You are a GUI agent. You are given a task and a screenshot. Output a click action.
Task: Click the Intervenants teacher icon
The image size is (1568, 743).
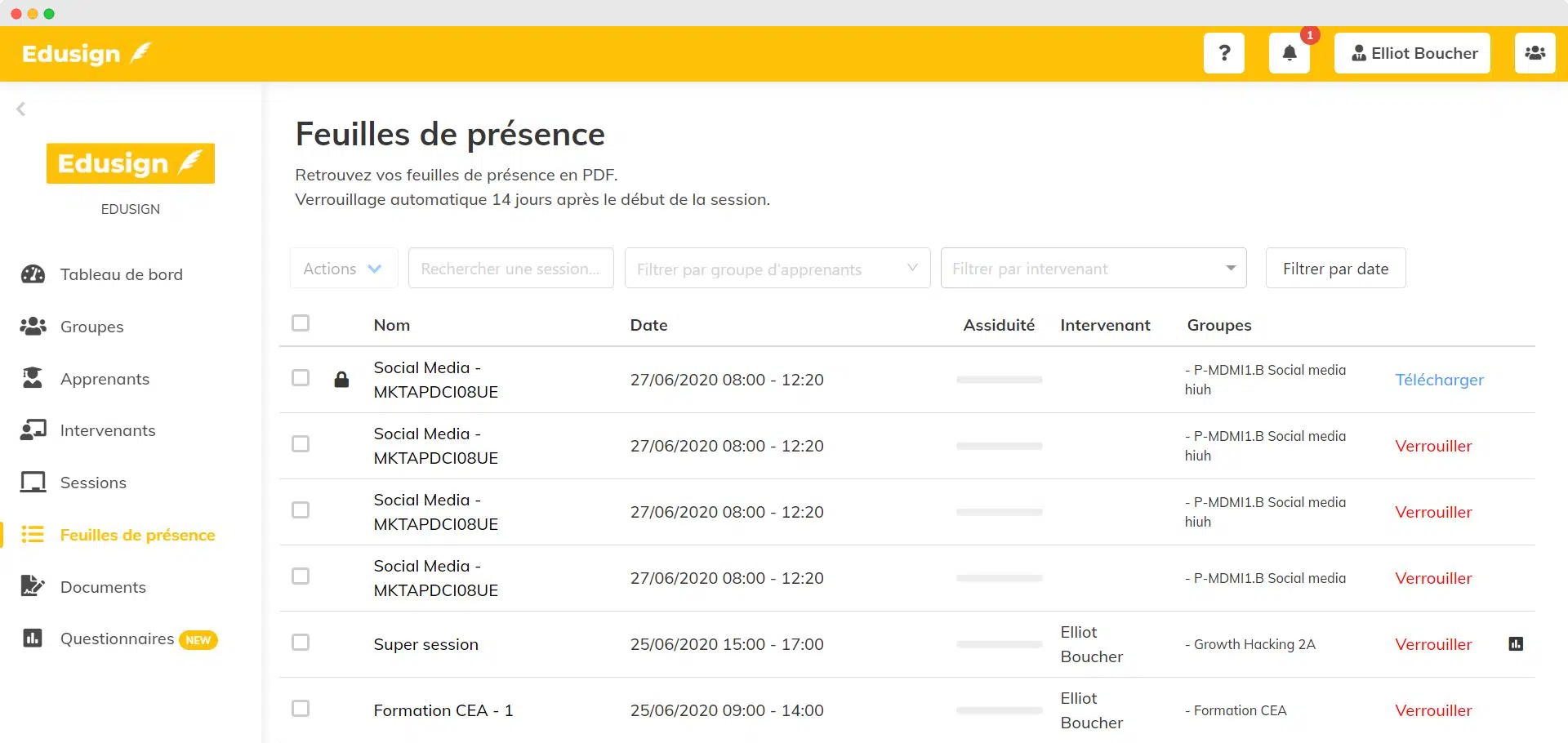(33, 430)
